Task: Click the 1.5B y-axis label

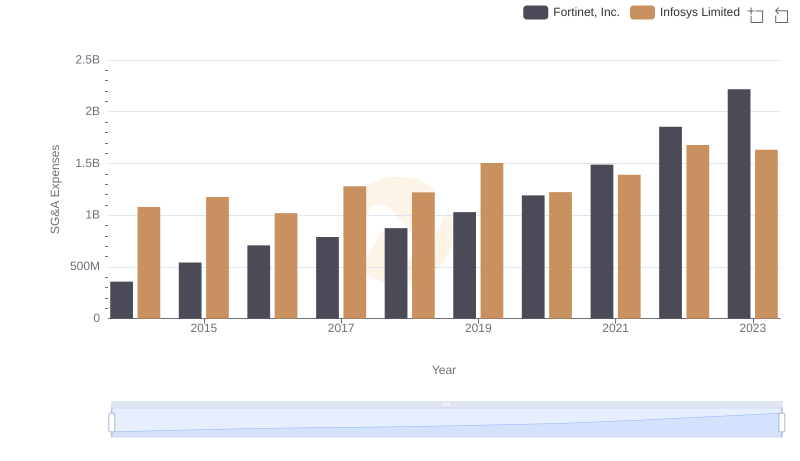Action: [x=88, y=163]
